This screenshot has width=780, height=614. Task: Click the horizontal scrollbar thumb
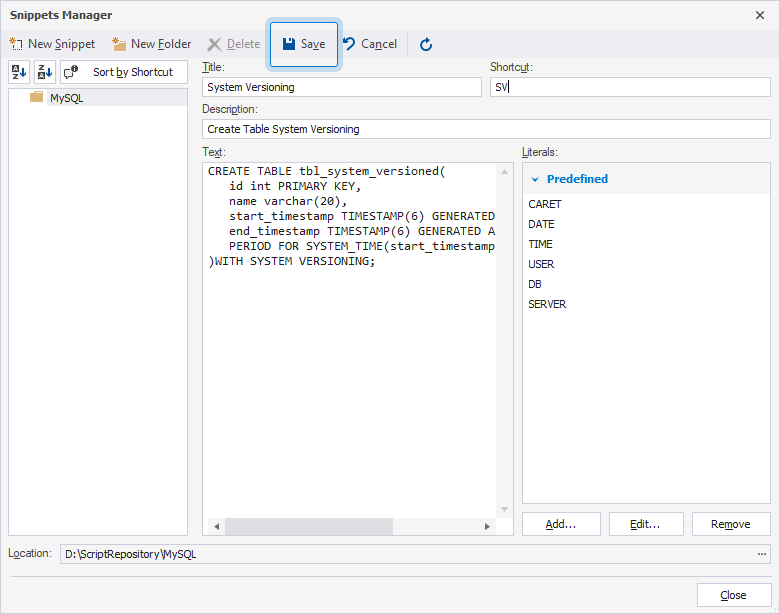coord(309,526)
